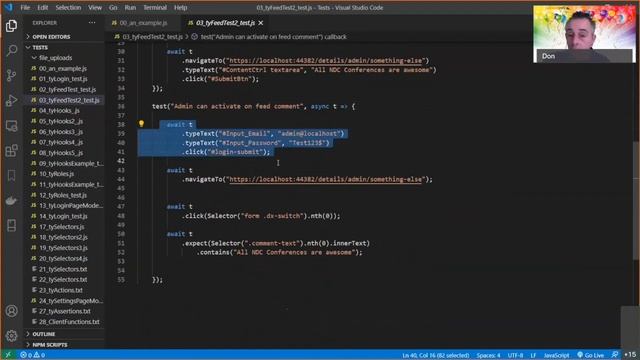This screenshot has height=360, width=640.
Task: Click the lightbulb code action icon
Action: 141,123
